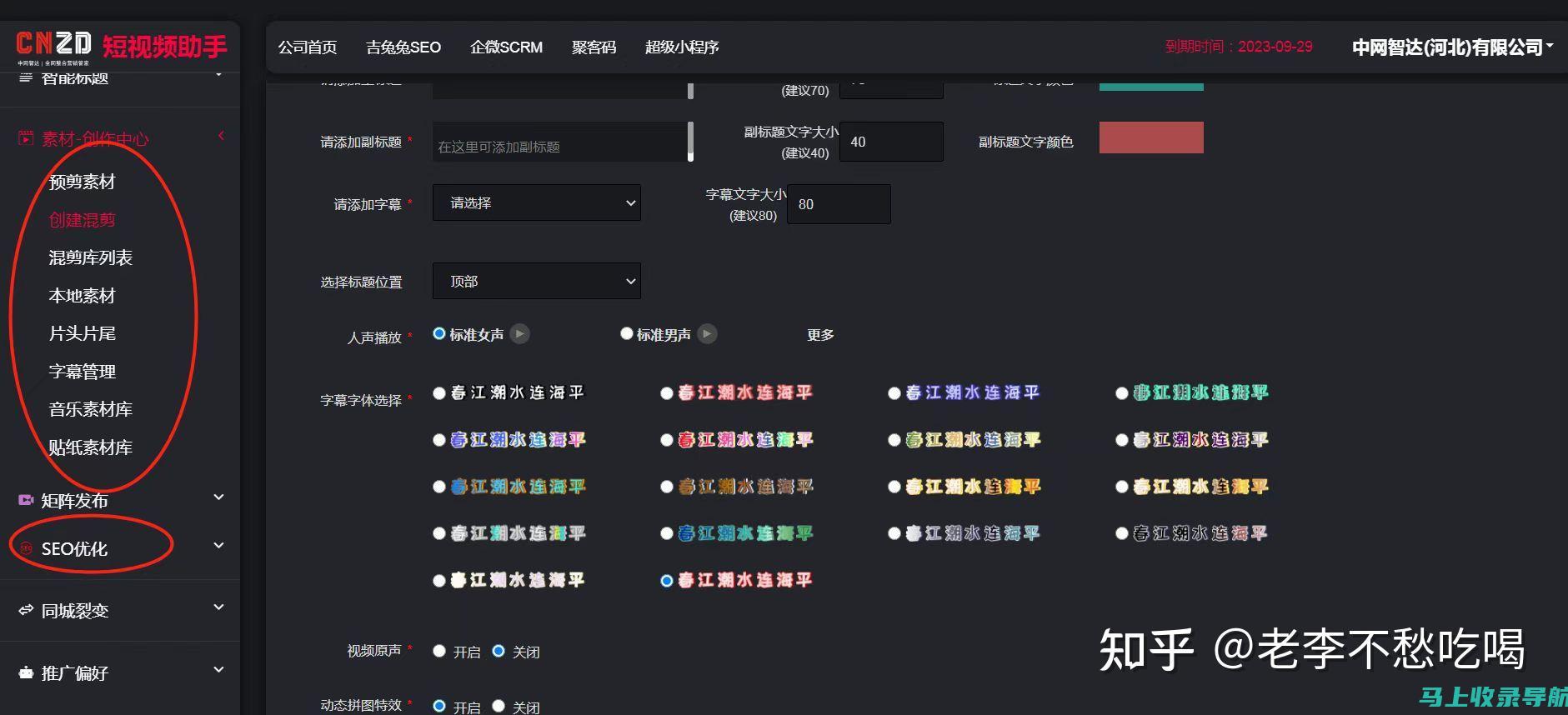Turn on 视频原声 with 开启 radio
1568x715 pixels.
439,651
